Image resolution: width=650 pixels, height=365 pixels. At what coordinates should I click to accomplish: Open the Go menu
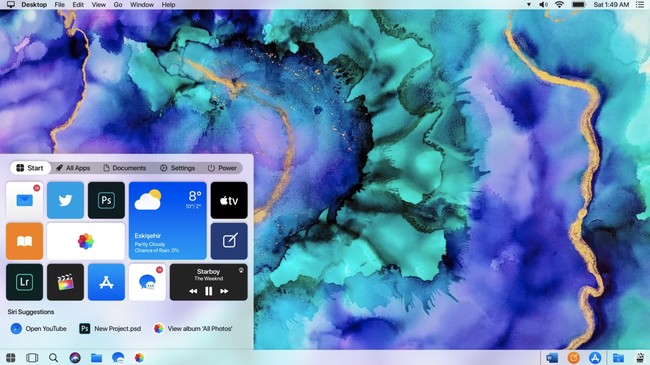point(118,5)
